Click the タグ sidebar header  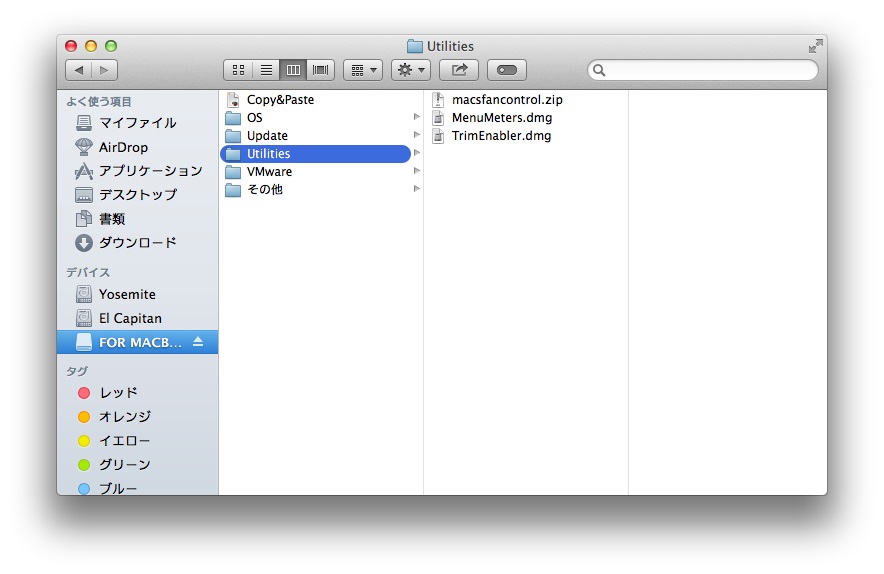click(x=77, y=371)
